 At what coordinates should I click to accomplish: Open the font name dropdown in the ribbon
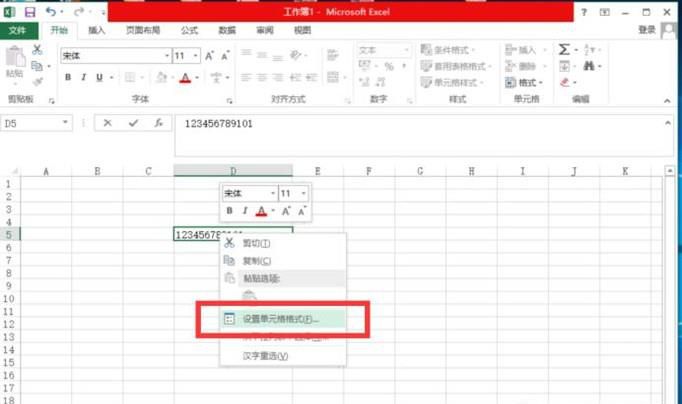pos(166,56)
